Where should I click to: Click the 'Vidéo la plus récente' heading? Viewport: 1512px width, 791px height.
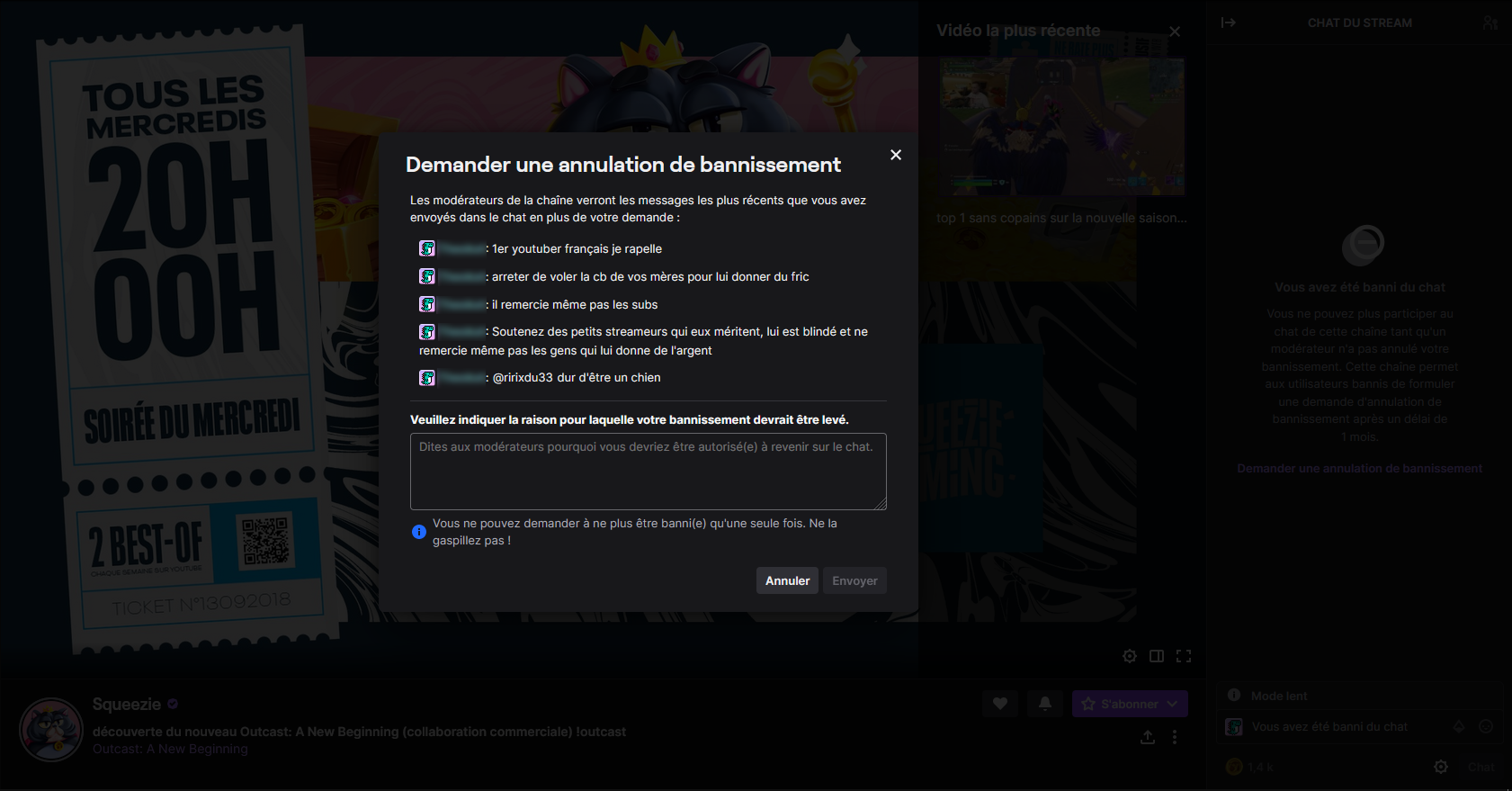1018,31
